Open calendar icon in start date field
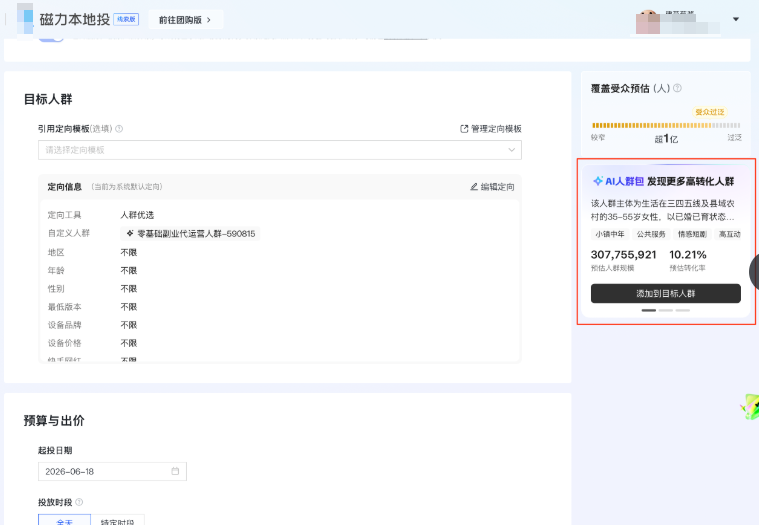Image resolution: width=759 pixels, height=525 pixels. pos(175,471)
